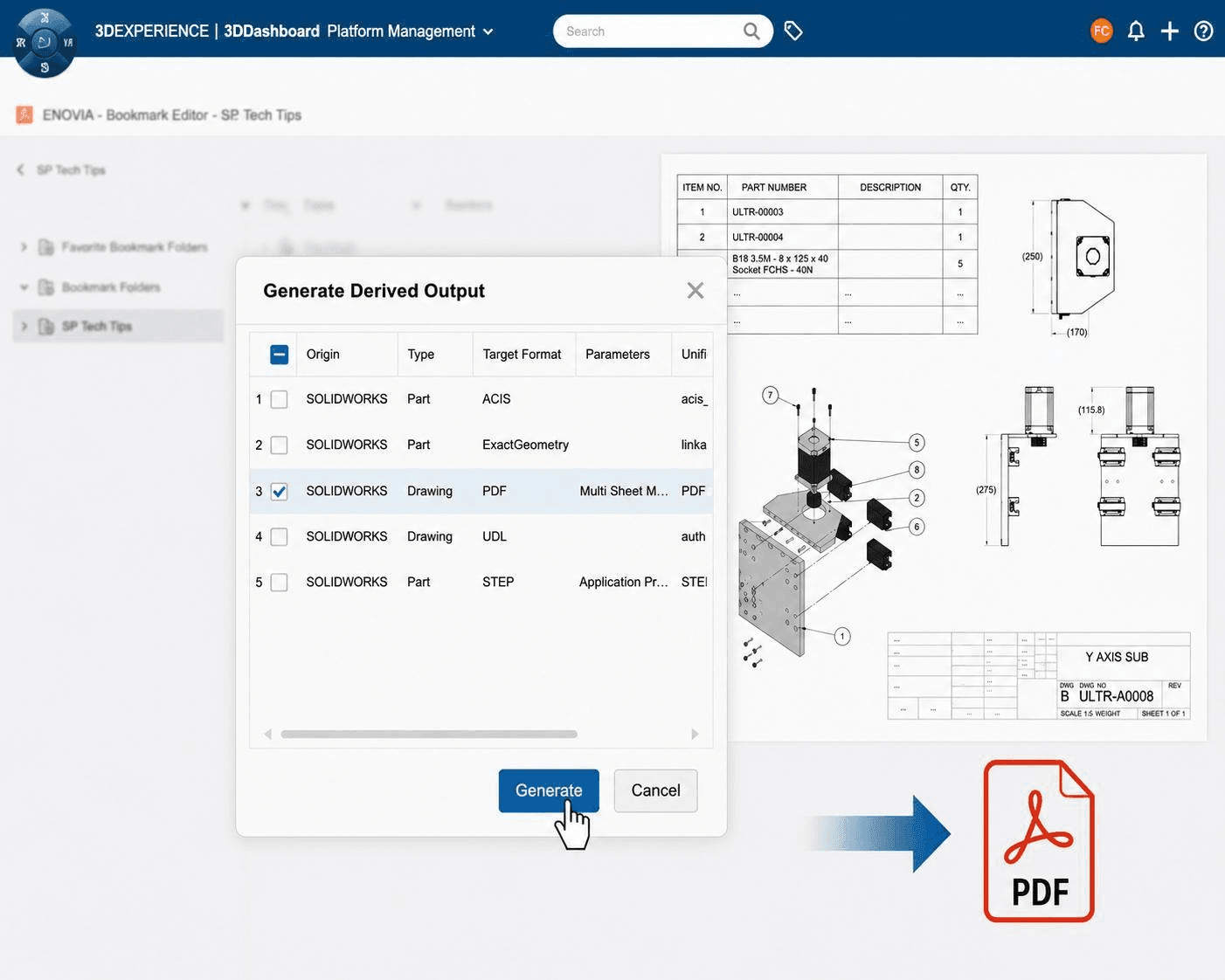Click the horizontal scrollbar thumb
This screenshot has width=1225, height=980.
pyautogui.click(x=429, y=734)
